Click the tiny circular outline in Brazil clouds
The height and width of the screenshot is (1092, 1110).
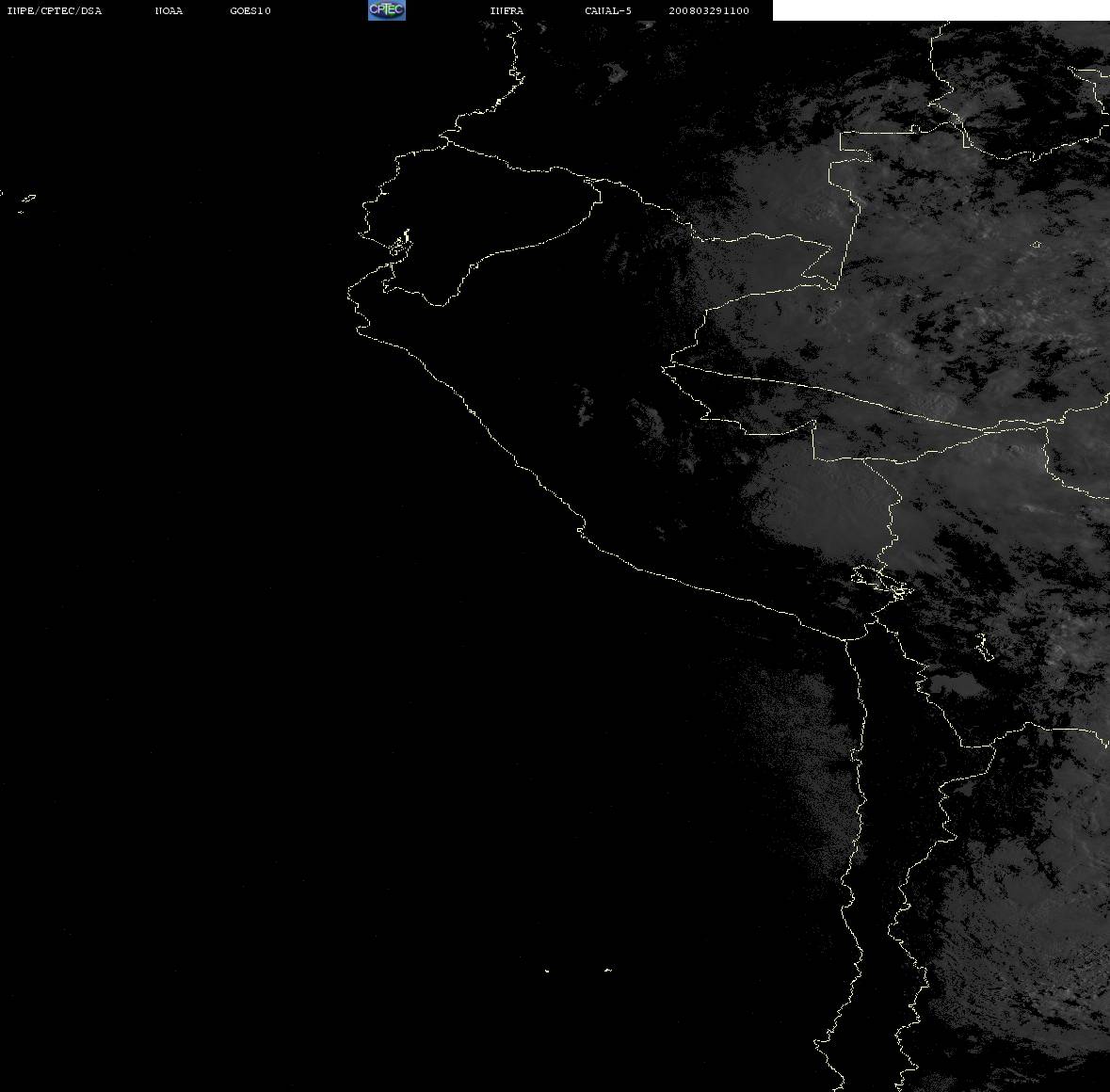tap(1037, 245)
